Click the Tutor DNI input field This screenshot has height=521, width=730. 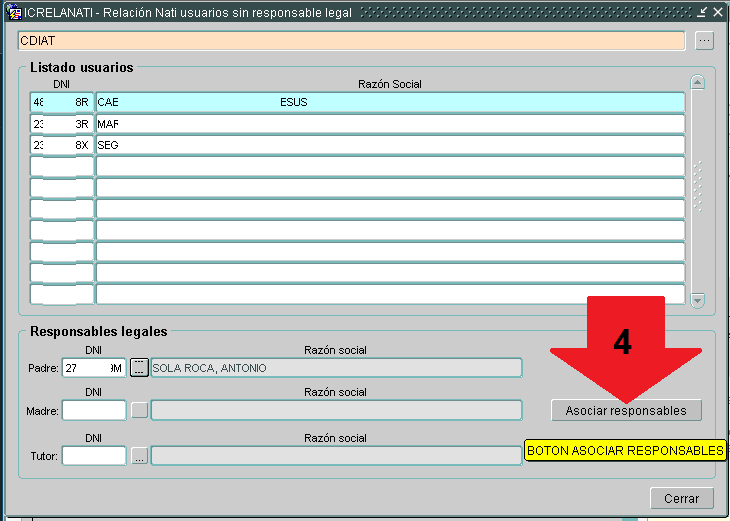pos(94,456)
